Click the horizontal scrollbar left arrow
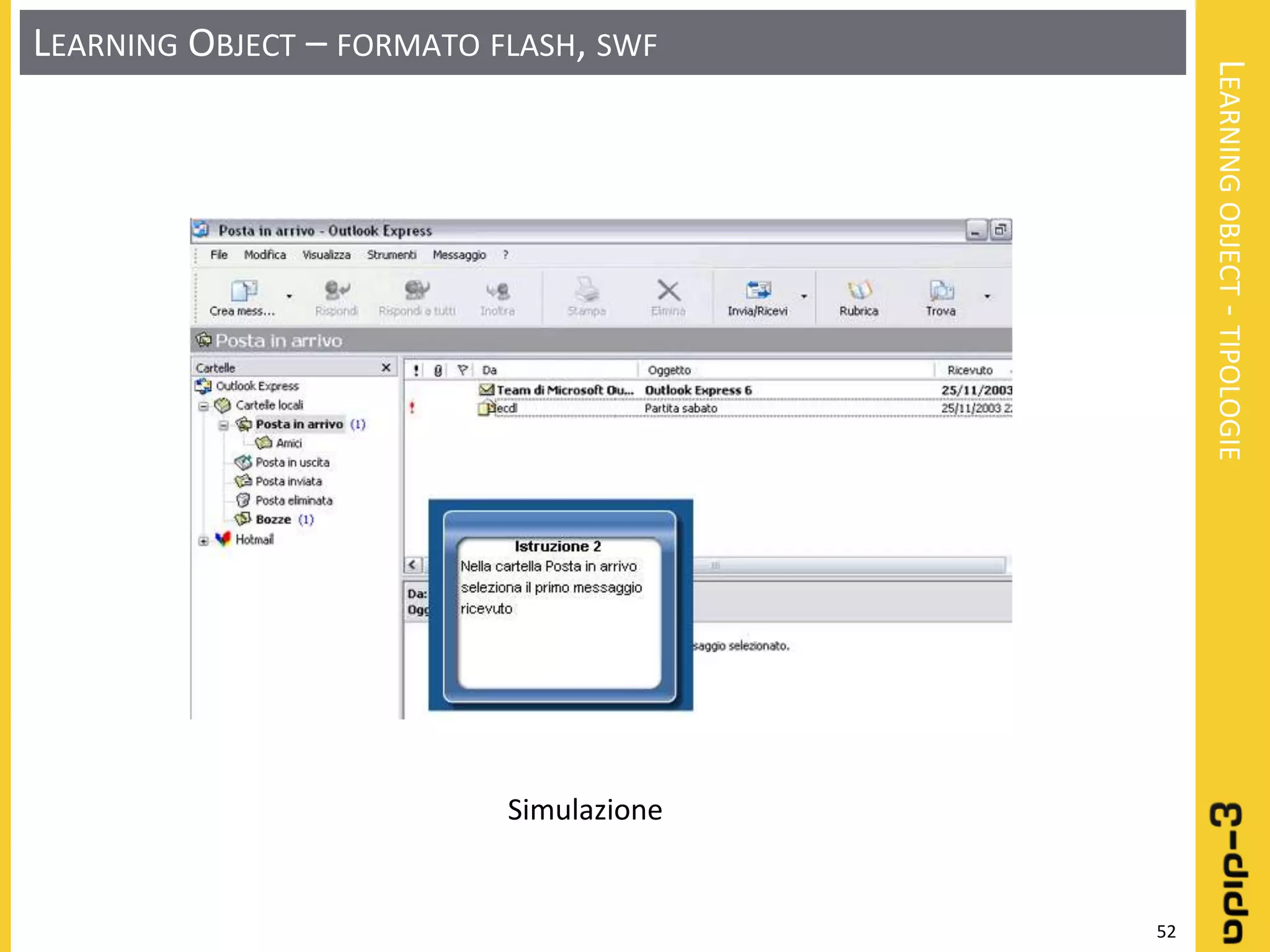This screenshot has height=952, width=1270. click(x=412, y=565)
